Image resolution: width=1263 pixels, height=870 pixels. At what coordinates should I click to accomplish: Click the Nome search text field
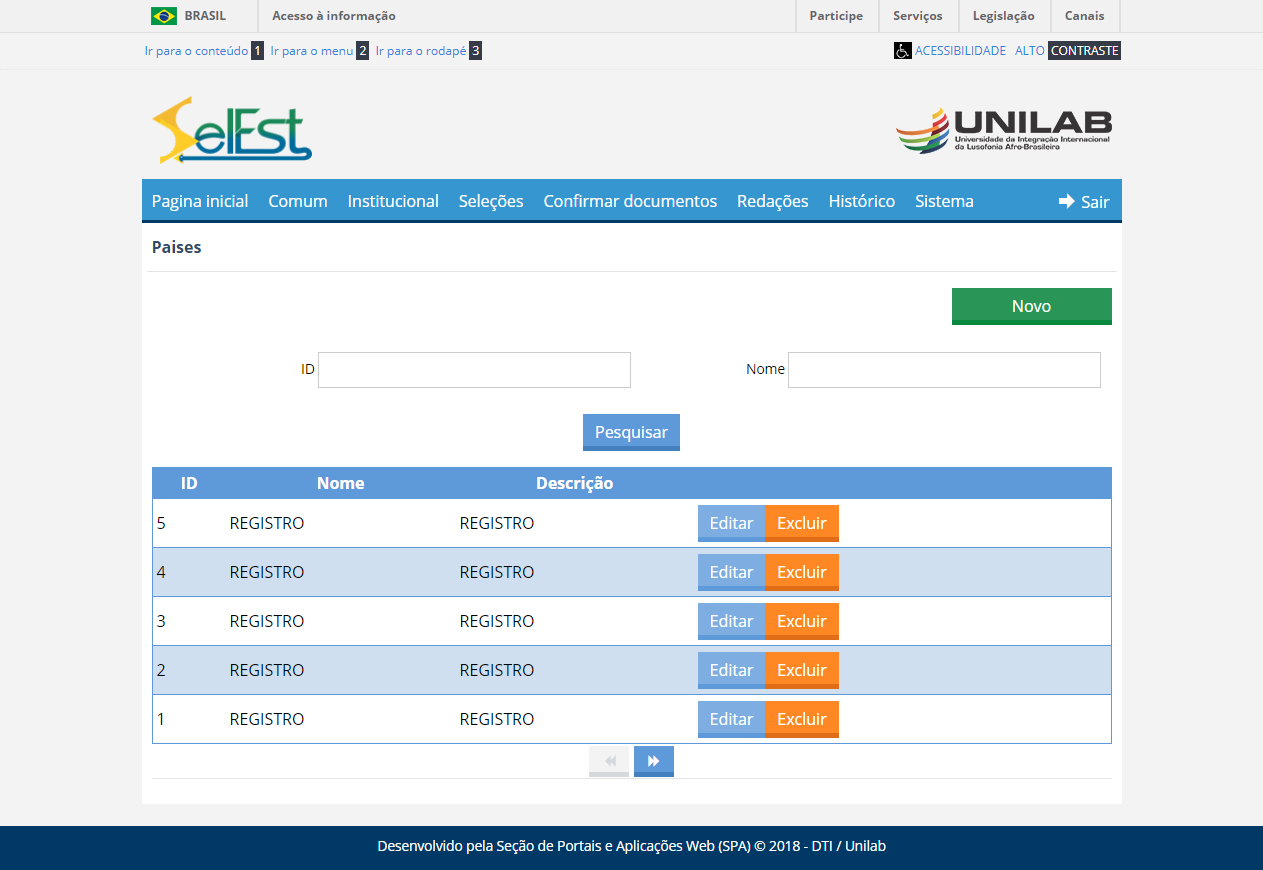(x=944, y=370)
